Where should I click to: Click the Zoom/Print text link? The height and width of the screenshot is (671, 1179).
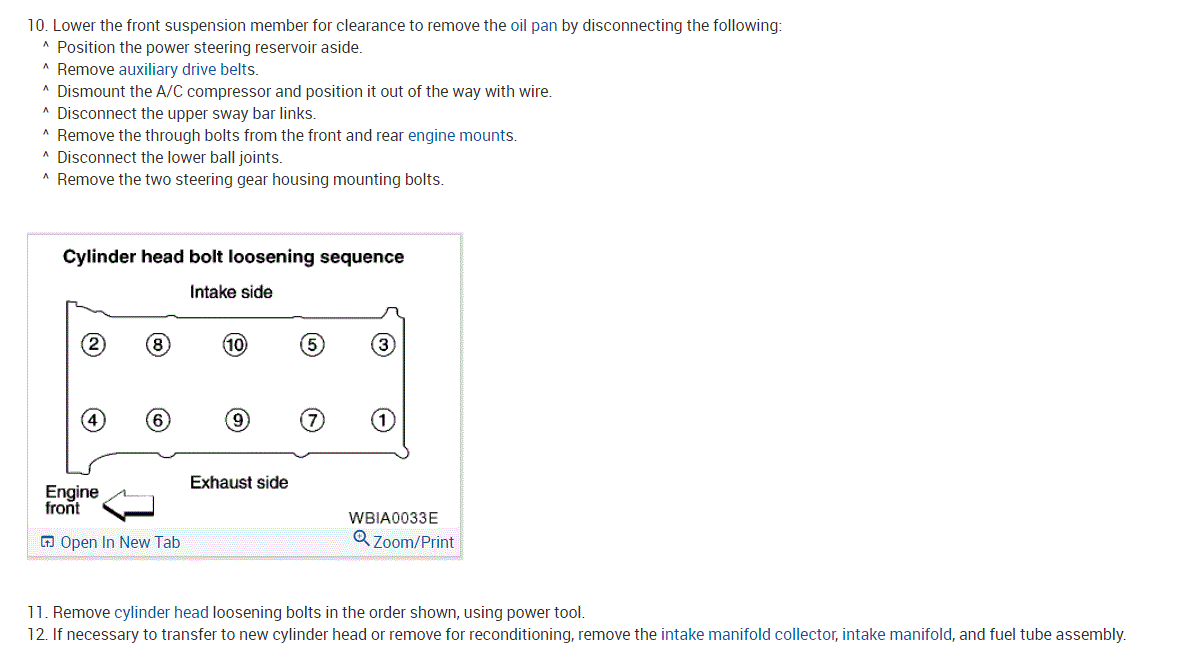pyautogui.click(x=413, y=543)
